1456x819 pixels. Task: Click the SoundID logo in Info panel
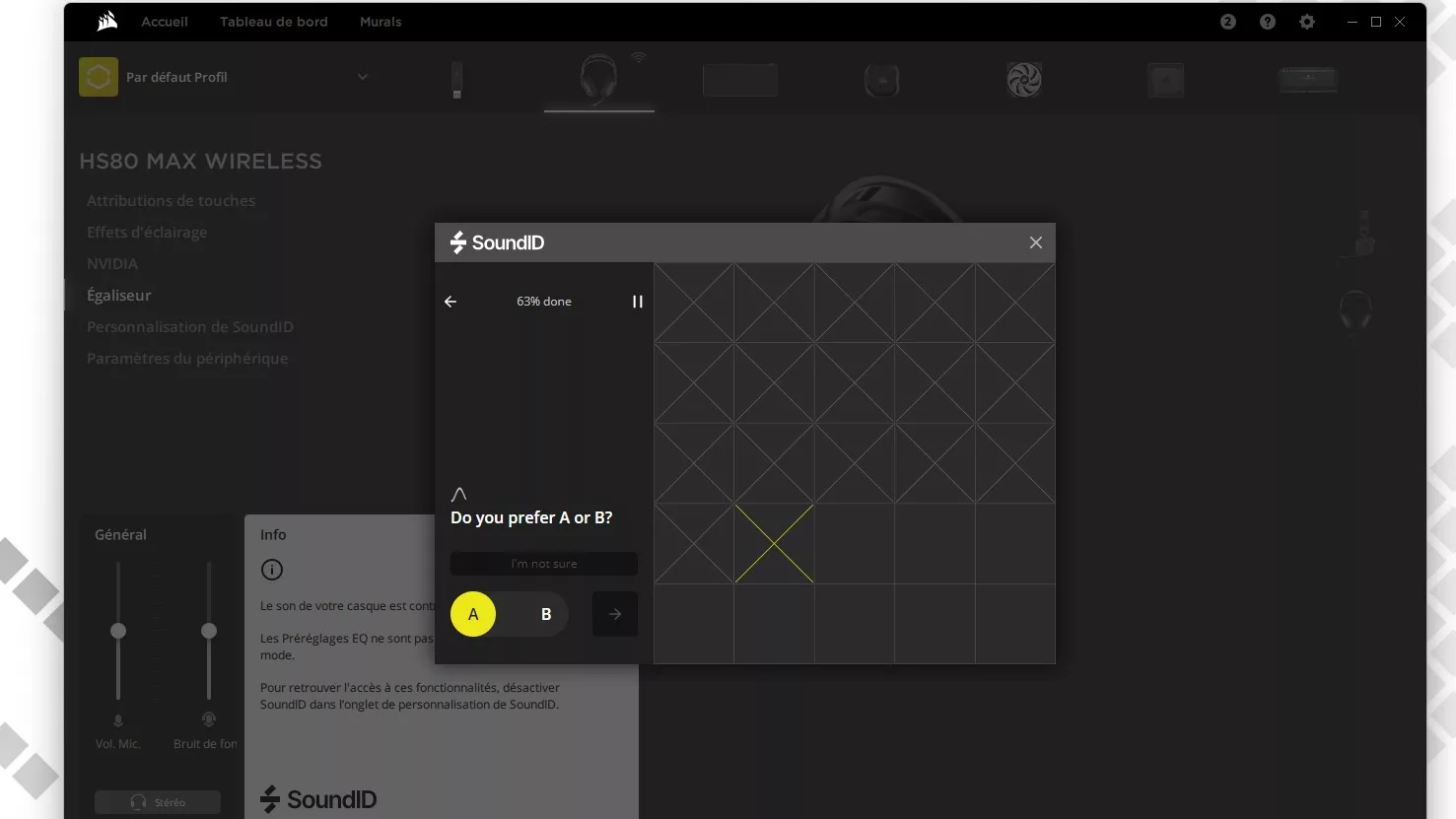(318, 799)
